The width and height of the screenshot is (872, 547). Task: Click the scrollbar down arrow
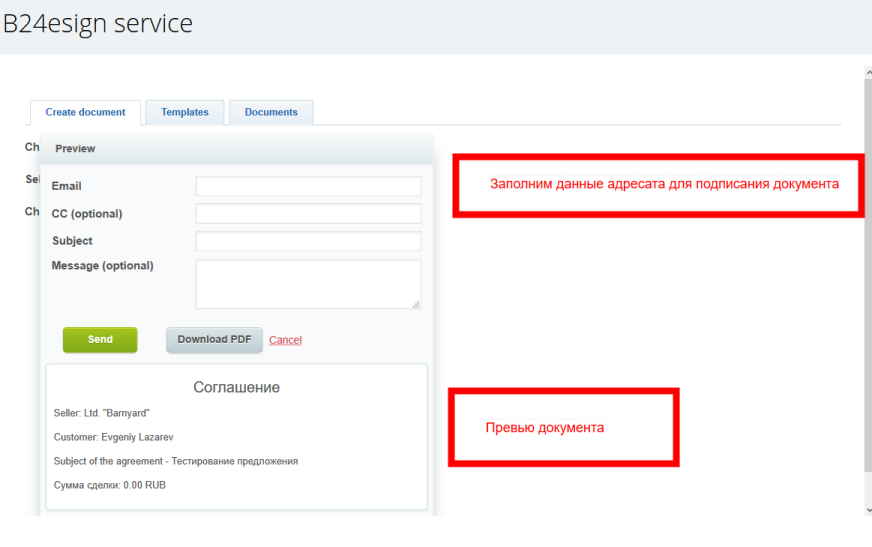click(867, 510)
